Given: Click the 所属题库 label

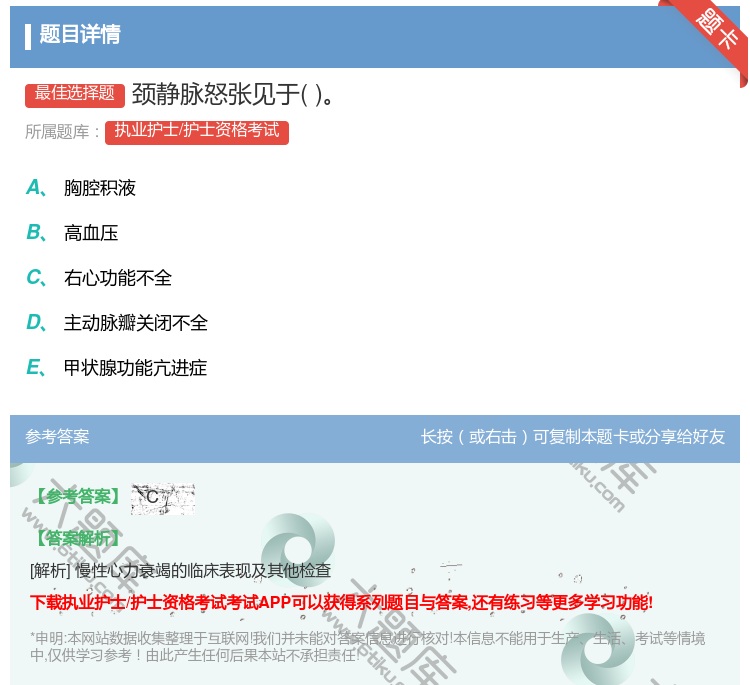Looking at the screenshot, I should click(62, 132).
